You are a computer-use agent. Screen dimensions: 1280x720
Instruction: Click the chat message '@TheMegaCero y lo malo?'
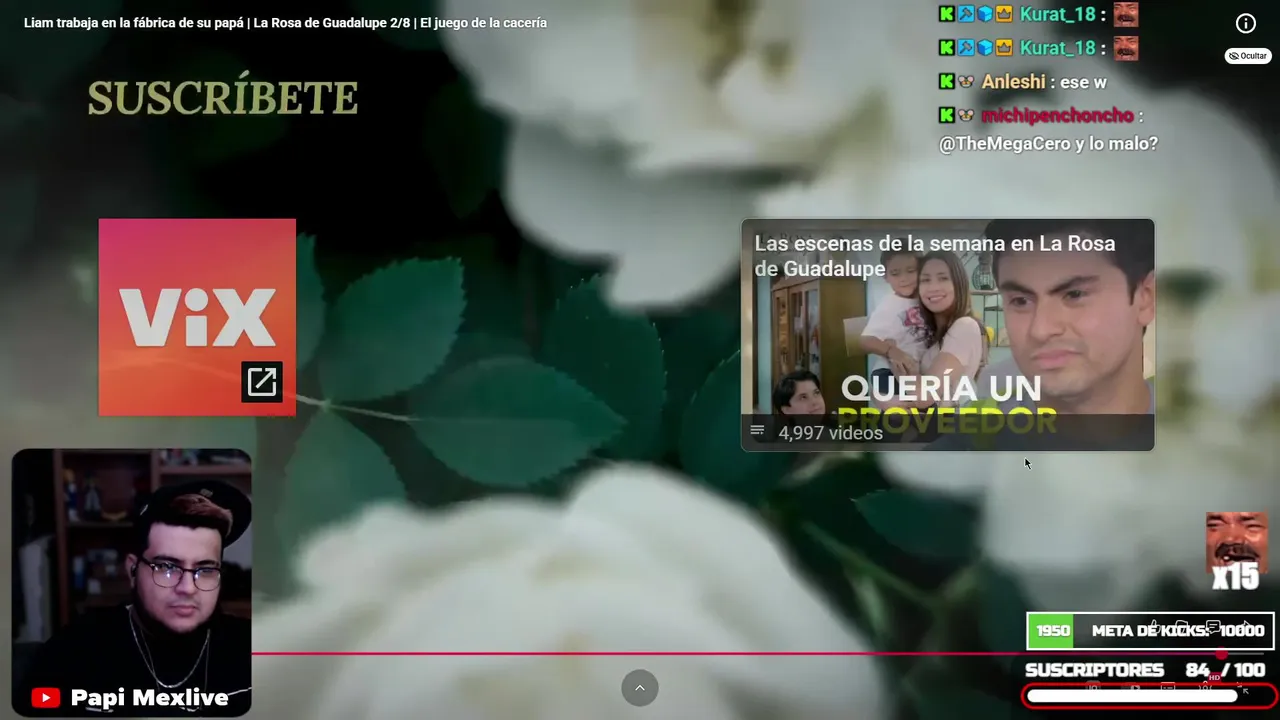1048,144
